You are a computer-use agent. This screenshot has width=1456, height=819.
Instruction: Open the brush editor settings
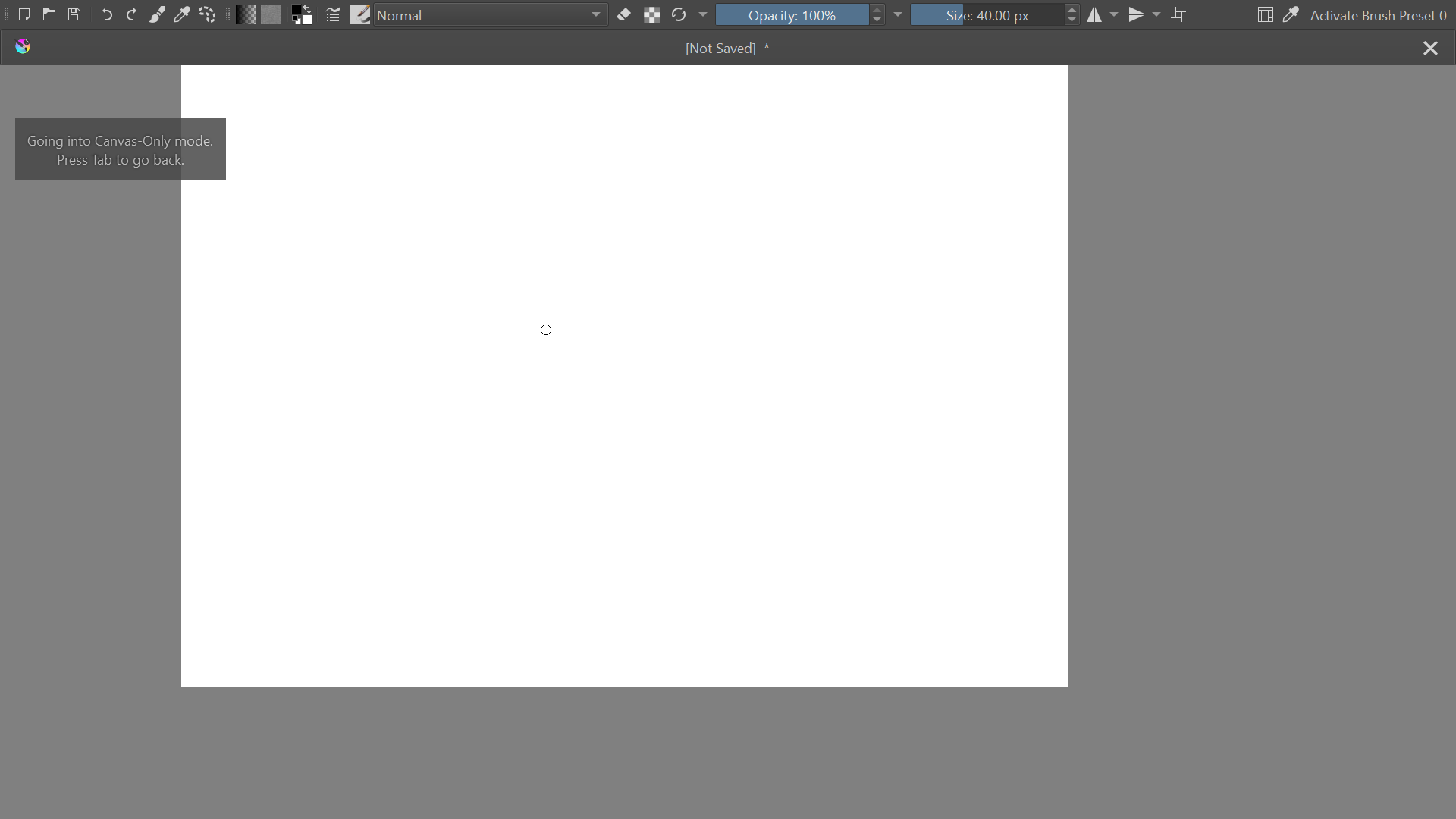tap(333, 15)
